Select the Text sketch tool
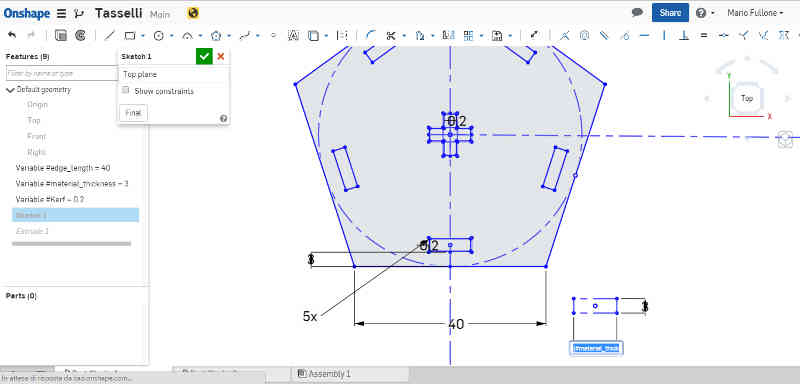The height and width of the screenshot is (384, 800). point(293,36)
